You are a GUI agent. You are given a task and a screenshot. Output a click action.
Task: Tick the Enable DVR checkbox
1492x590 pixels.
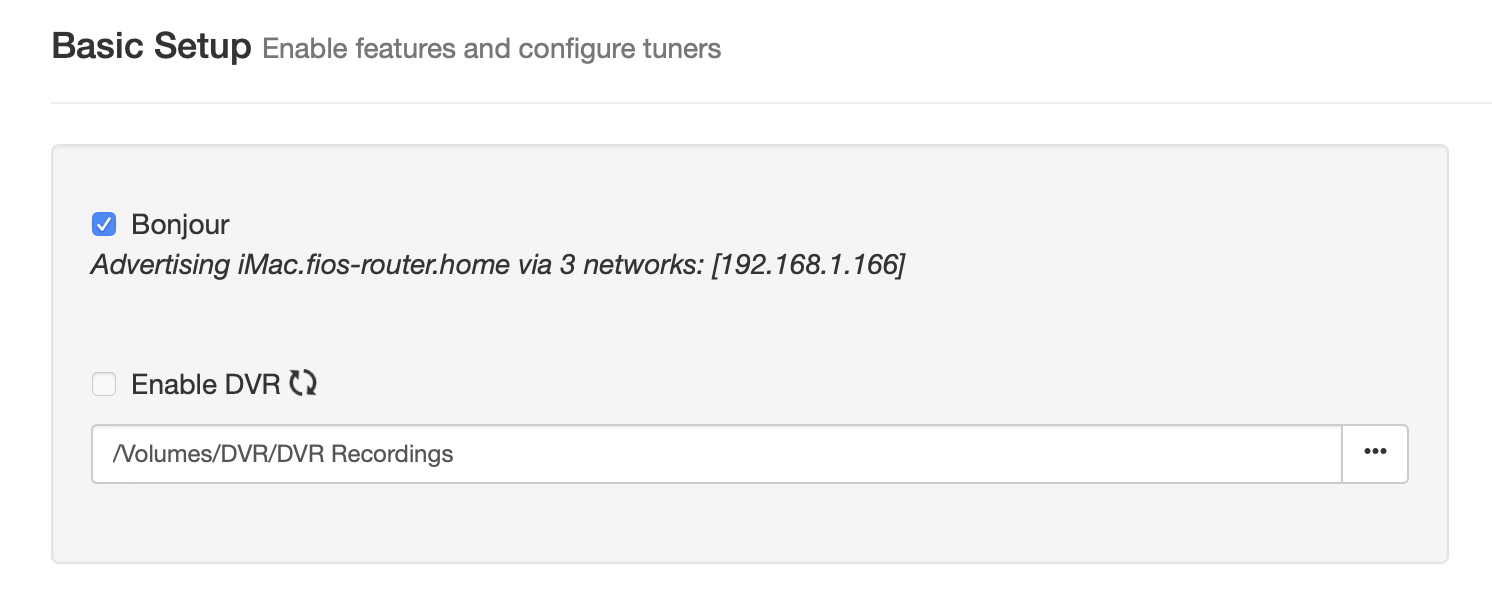click(104, 384)
